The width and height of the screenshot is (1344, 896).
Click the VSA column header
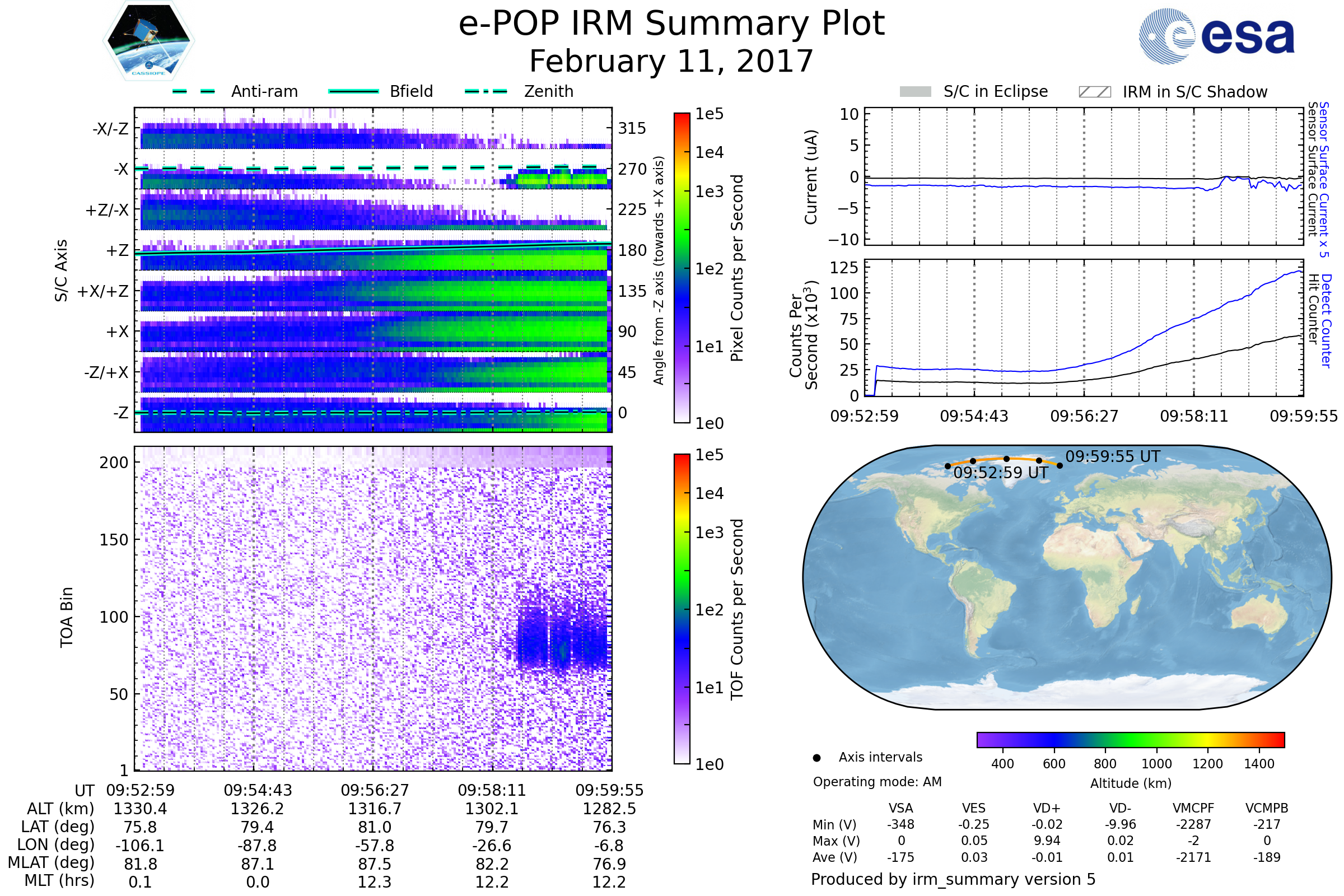tap(900, 808)
